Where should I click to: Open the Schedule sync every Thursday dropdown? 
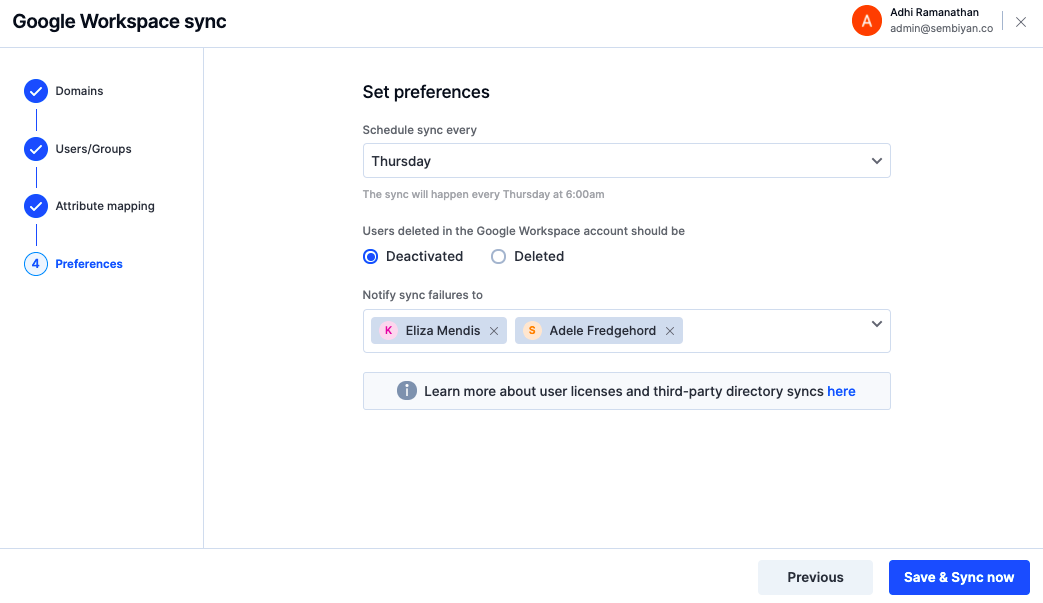pyautogui.click(x=627, y=161)
